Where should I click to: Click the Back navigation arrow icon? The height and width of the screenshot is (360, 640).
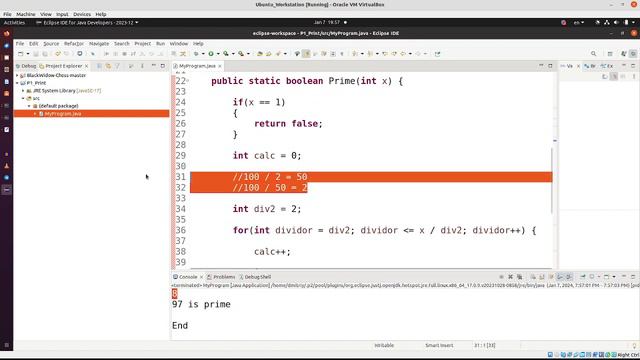click(403, 54)
